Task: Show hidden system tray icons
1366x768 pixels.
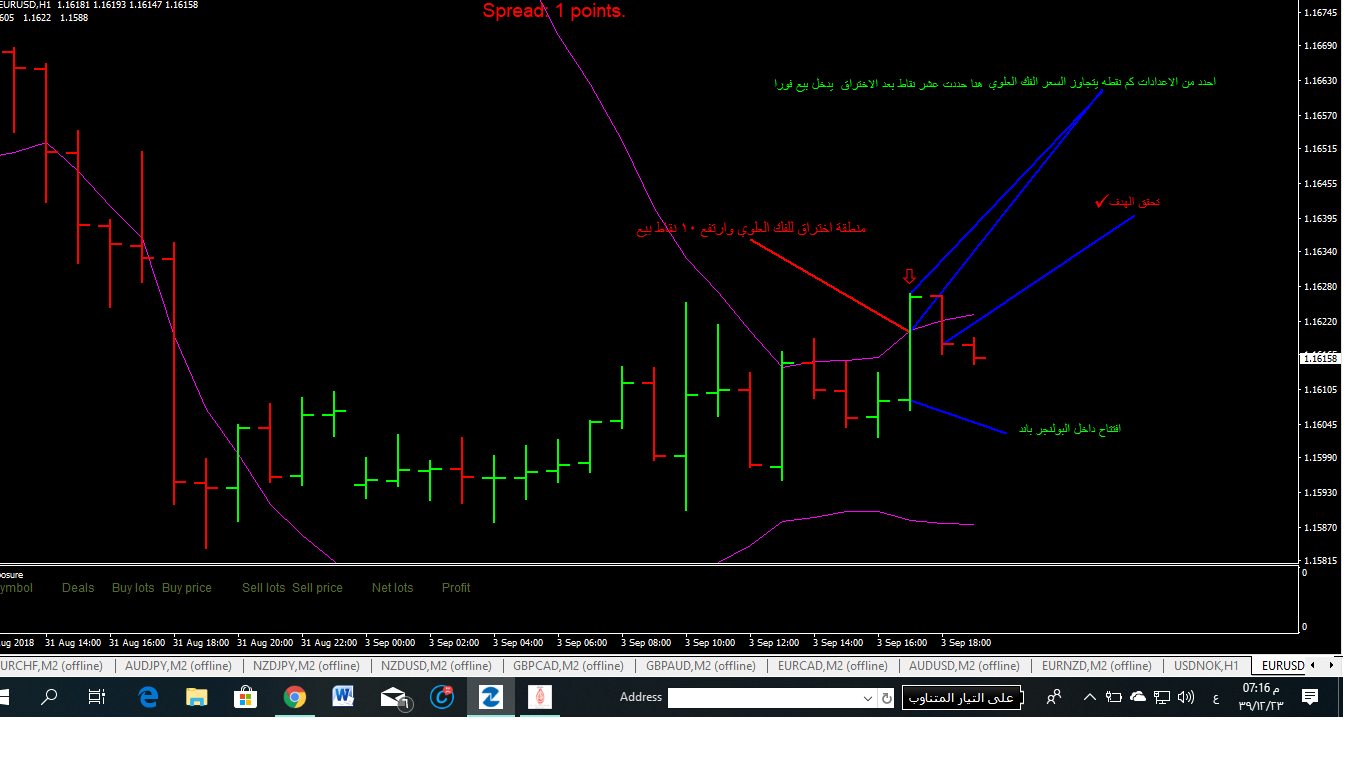Action: (x=1090, y=697)
